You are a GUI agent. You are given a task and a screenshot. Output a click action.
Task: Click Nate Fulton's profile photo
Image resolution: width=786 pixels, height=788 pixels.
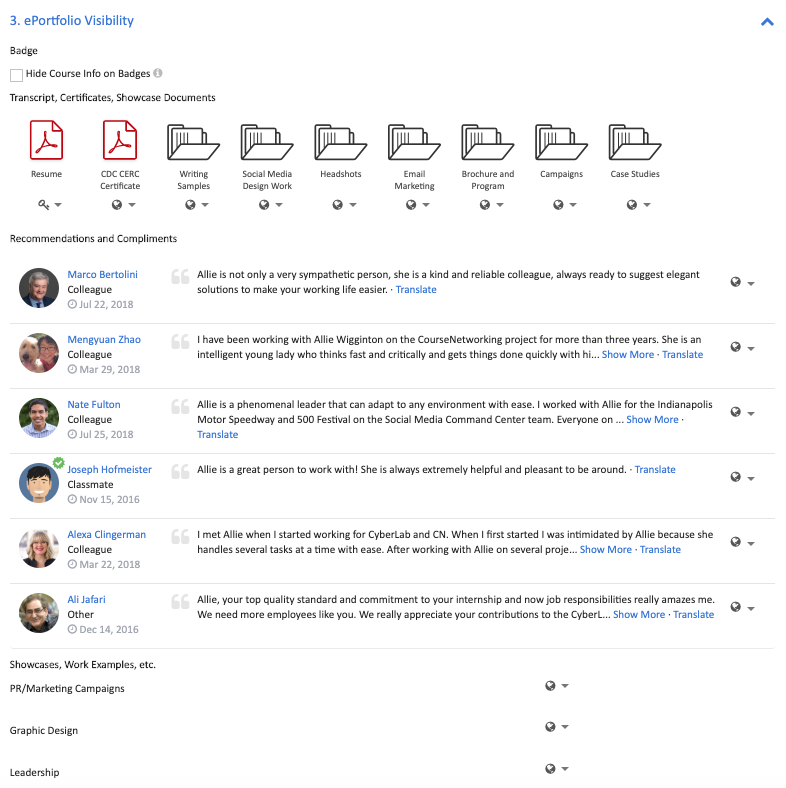pos(39,417)
